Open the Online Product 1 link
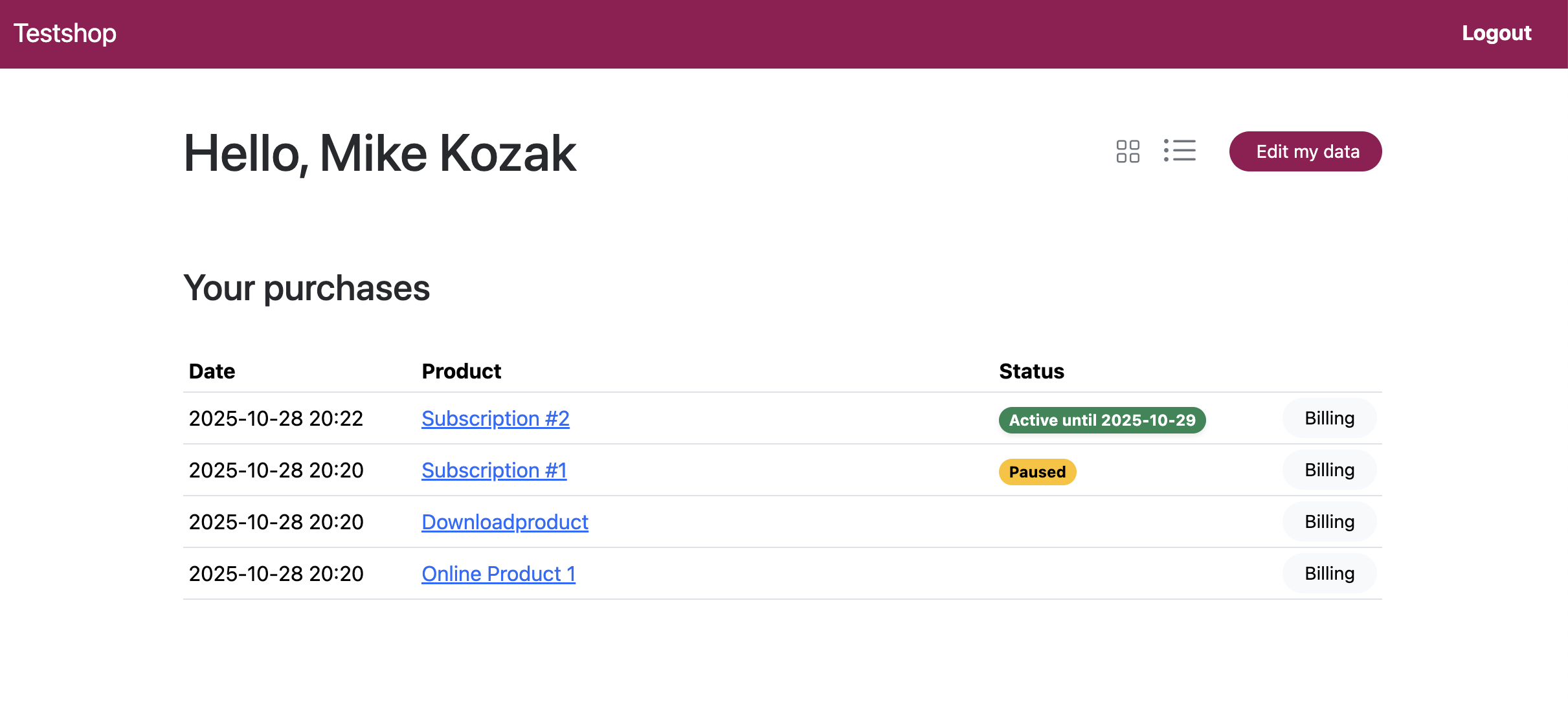 (x=498, y=574)
